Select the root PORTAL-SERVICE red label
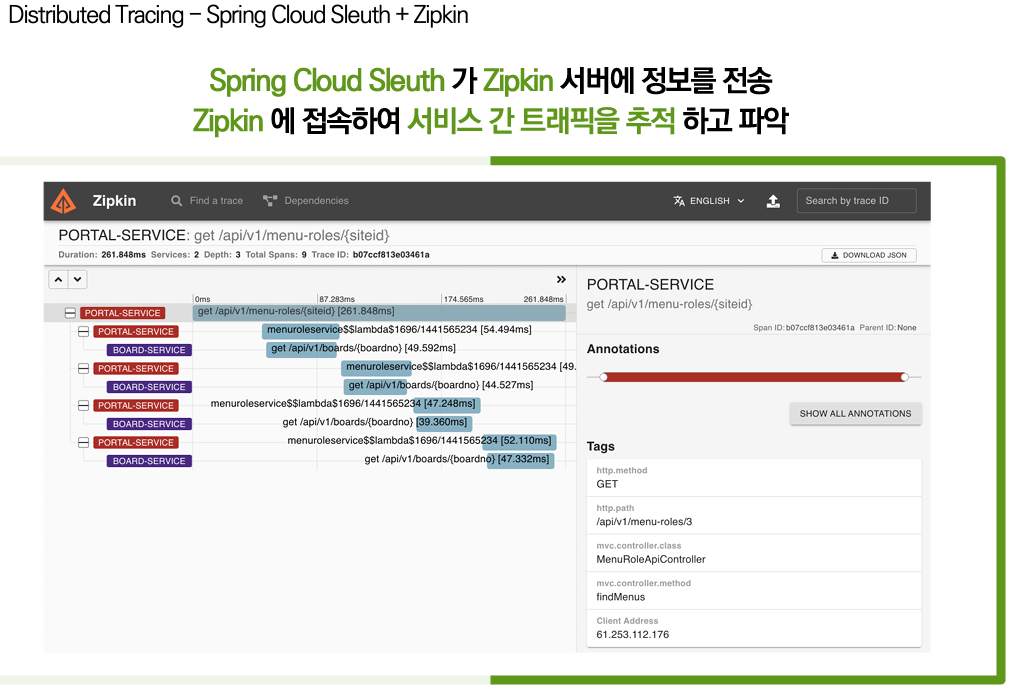 click(122, 313)
